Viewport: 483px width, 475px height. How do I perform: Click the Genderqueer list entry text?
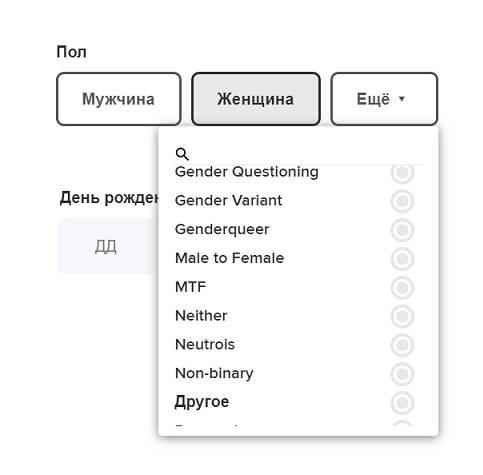point(222,229)
